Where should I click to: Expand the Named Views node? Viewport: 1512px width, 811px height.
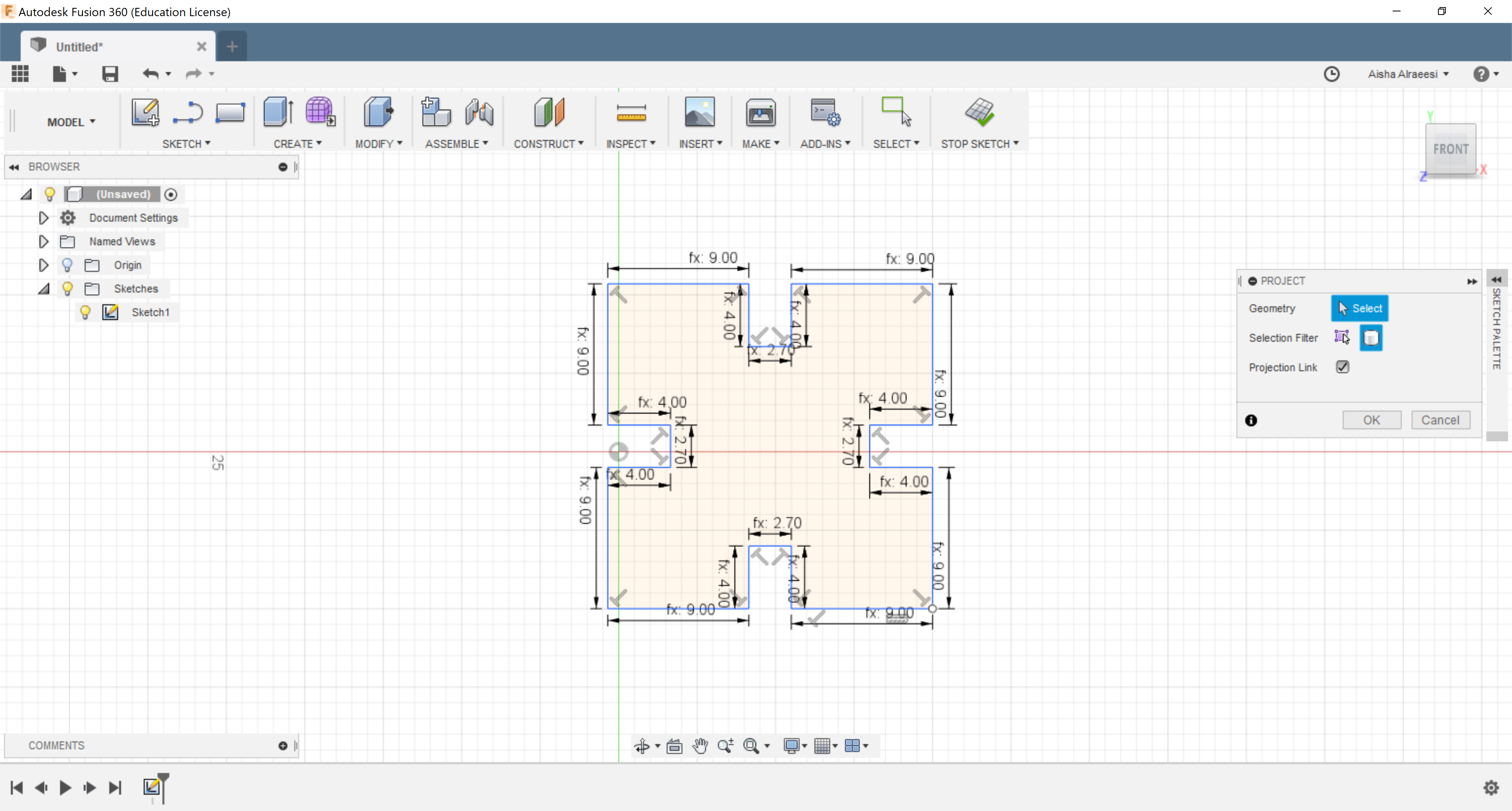tap(43, 241)
